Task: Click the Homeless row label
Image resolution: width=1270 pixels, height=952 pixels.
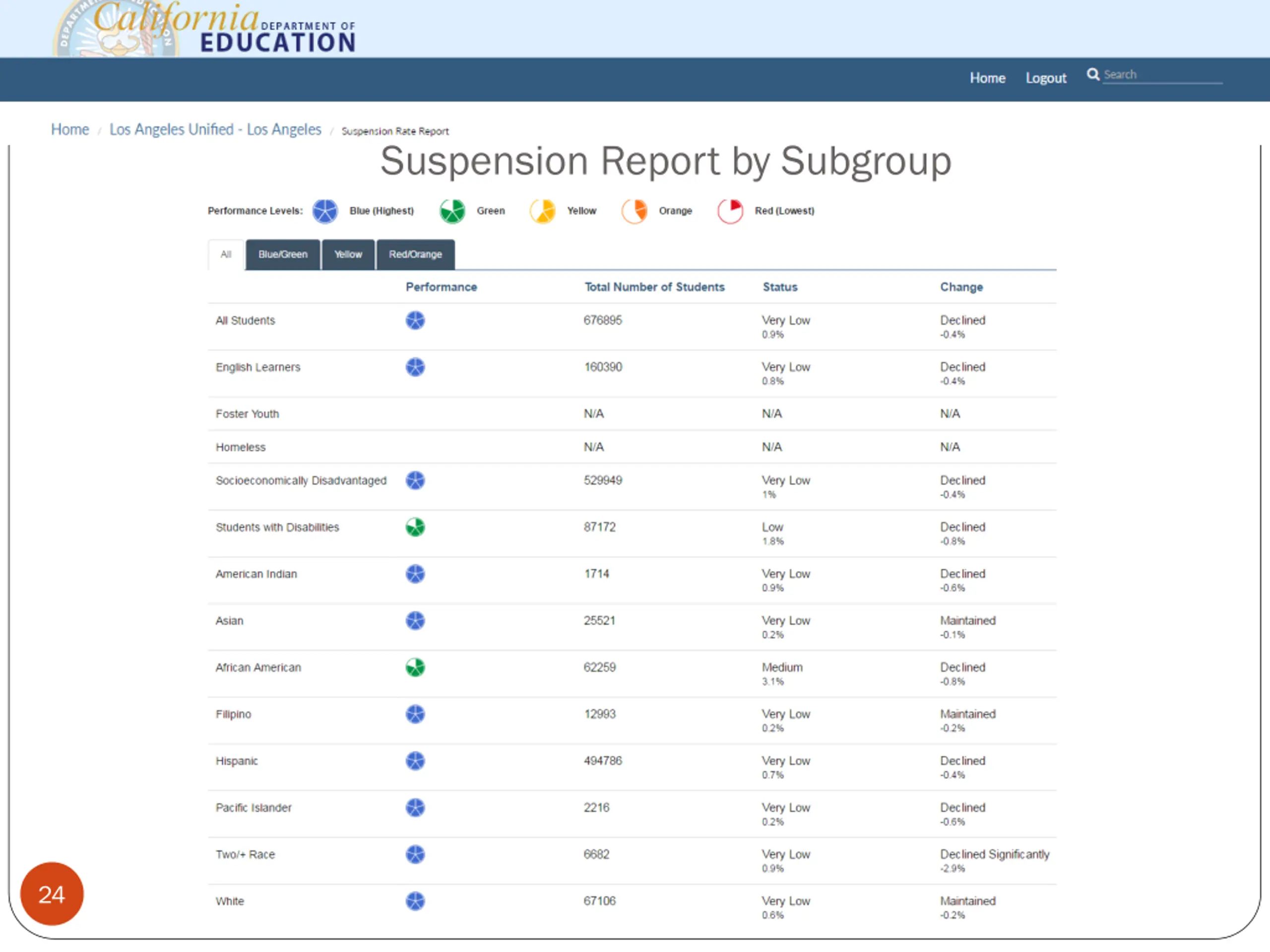Action: click(241, 447)
